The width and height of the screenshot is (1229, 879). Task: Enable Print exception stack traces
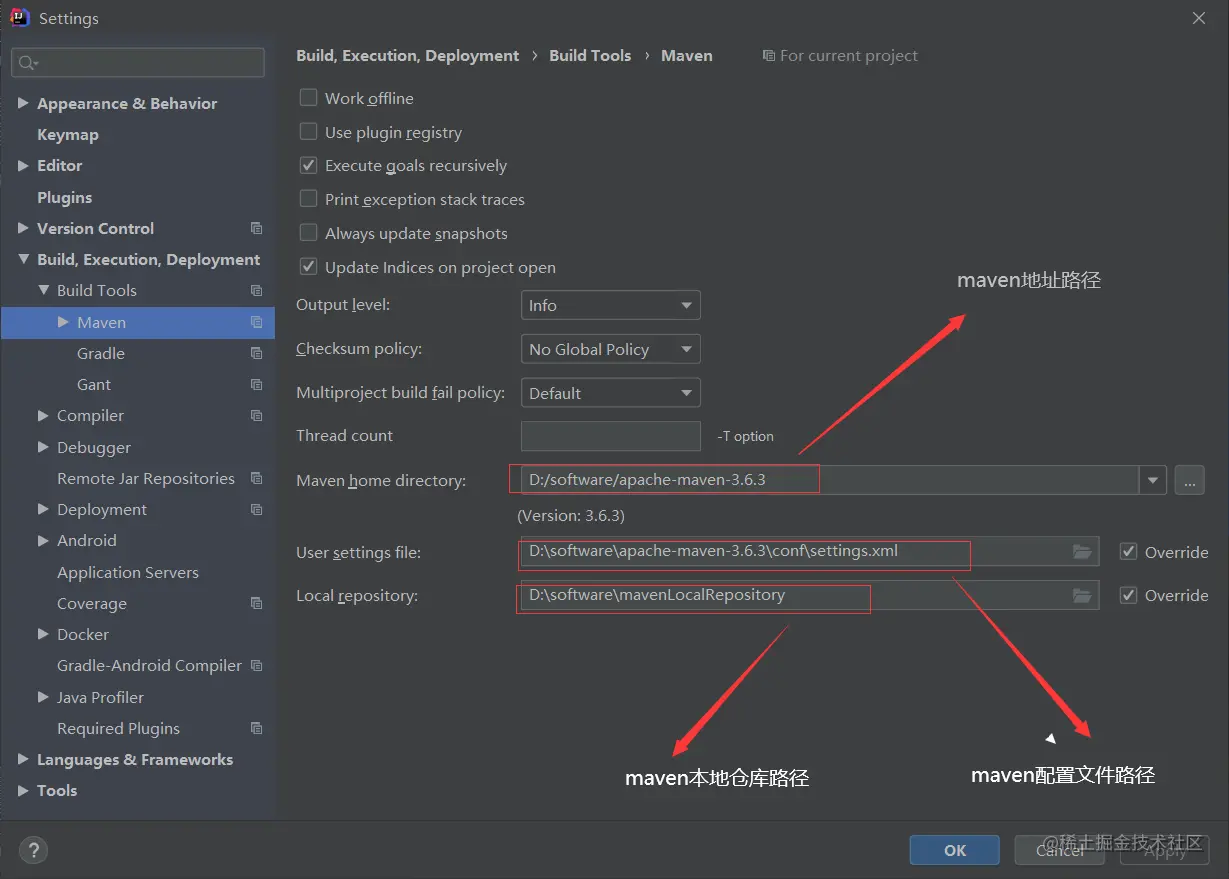(309, 199)
